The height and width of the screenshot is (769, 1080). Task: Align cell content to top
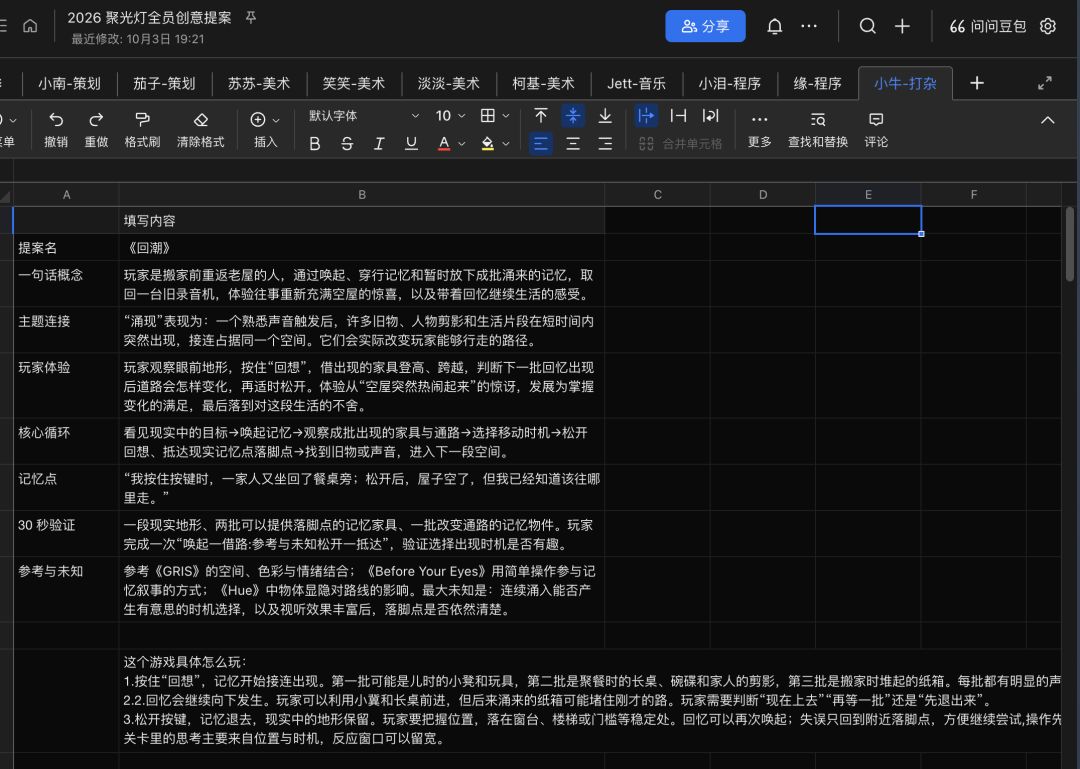coord(541,116)
